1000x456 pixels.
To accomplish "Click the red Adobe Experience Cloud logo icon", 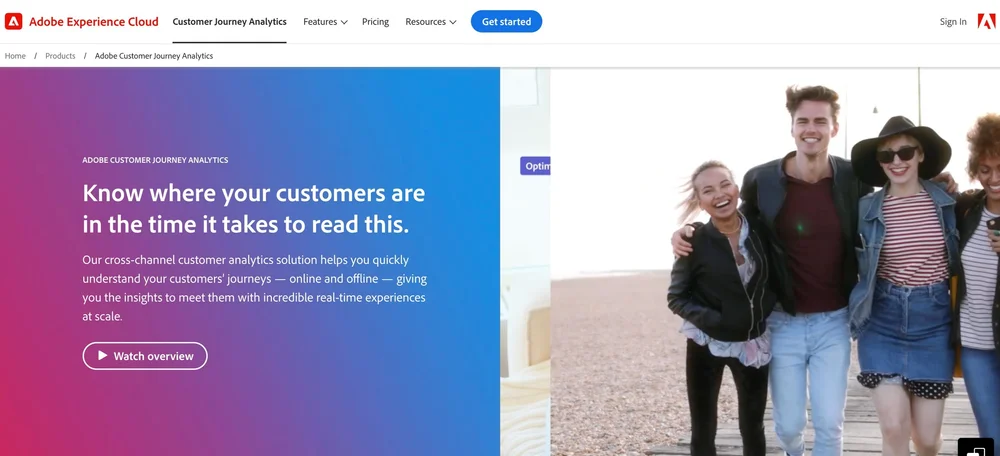I will [x=13, y=22].
